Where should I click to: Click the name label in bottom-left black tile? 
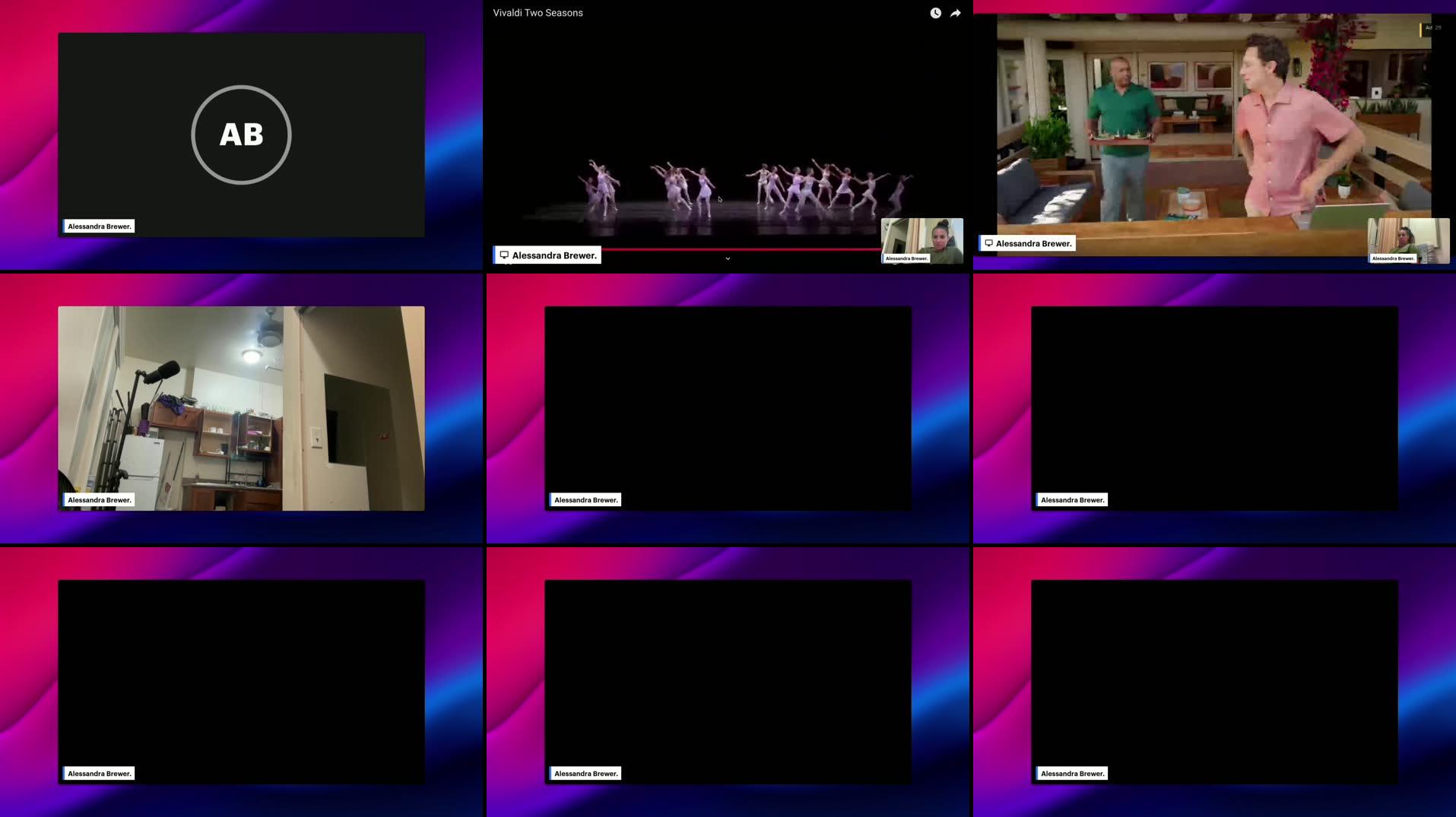pyautogui.click(x=99, y=774)
